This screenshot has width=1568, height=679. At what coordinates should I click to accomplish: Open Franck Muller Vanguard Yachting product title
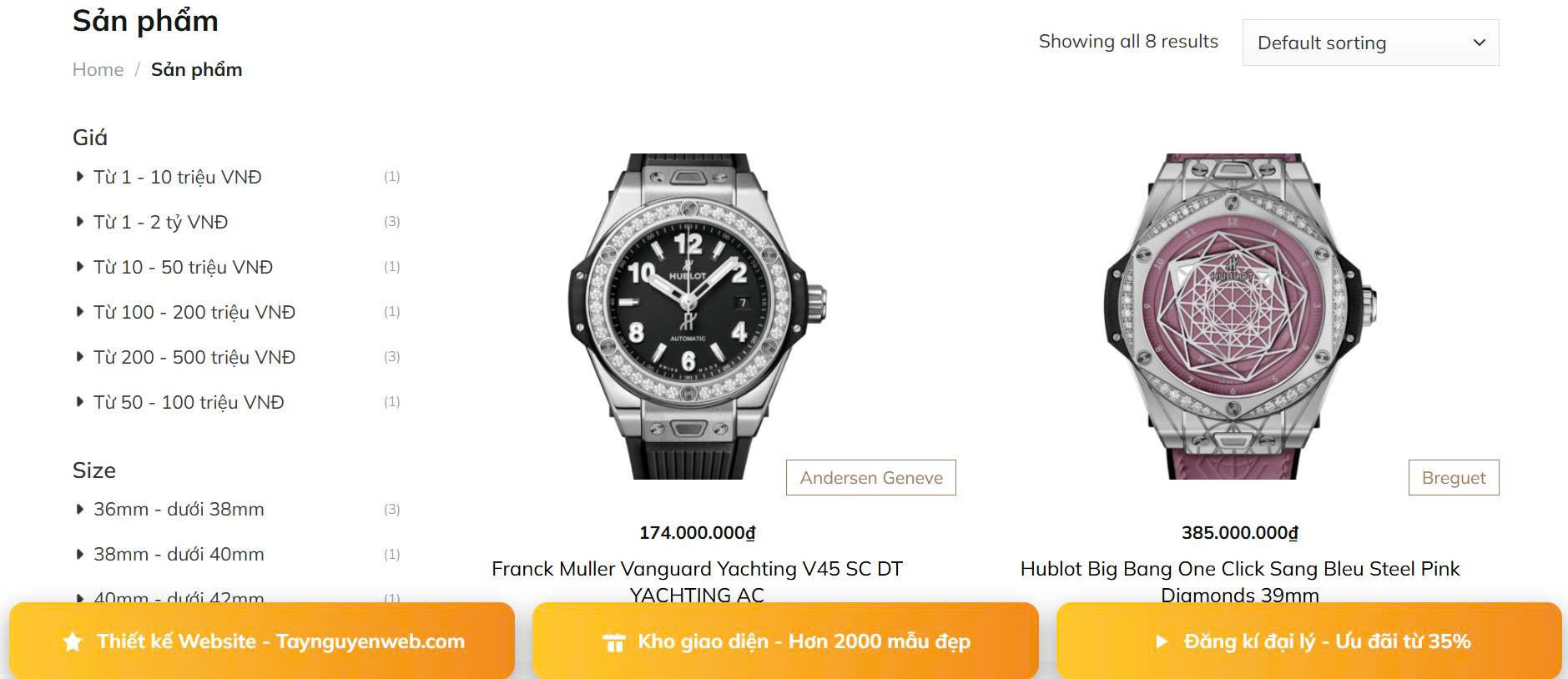click(697, 570)
